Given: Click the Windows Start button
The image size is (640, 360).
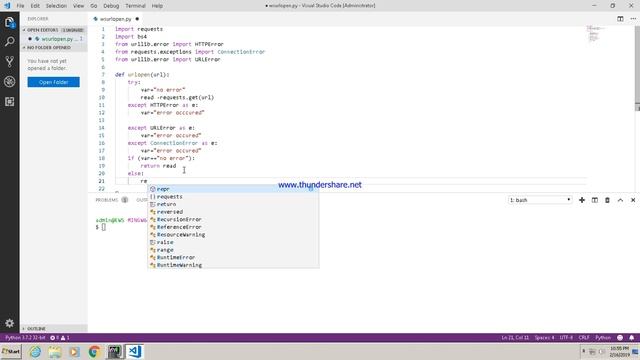Looking at the screenshot, I should [11, 351].
